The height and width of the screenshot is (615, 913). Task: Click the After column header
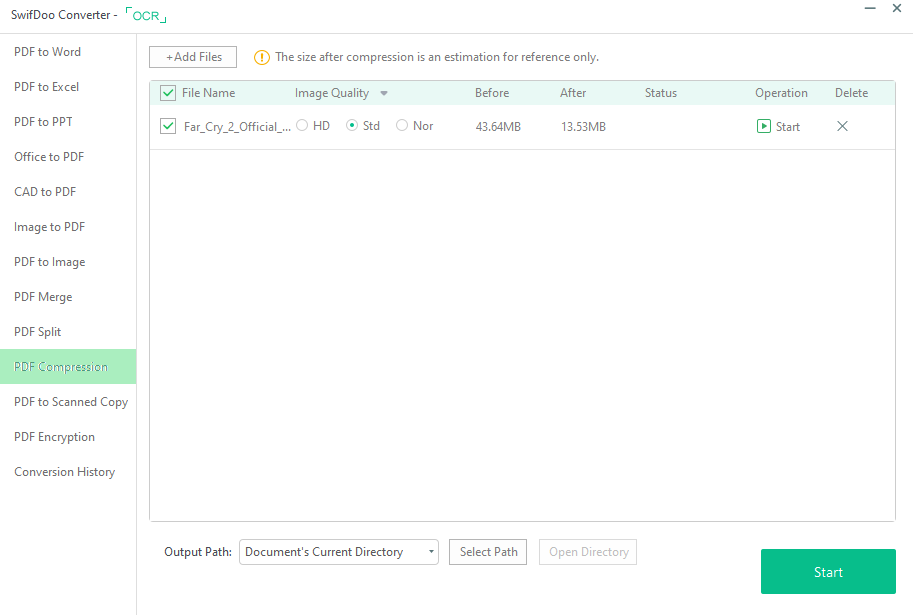coord(573,93)
